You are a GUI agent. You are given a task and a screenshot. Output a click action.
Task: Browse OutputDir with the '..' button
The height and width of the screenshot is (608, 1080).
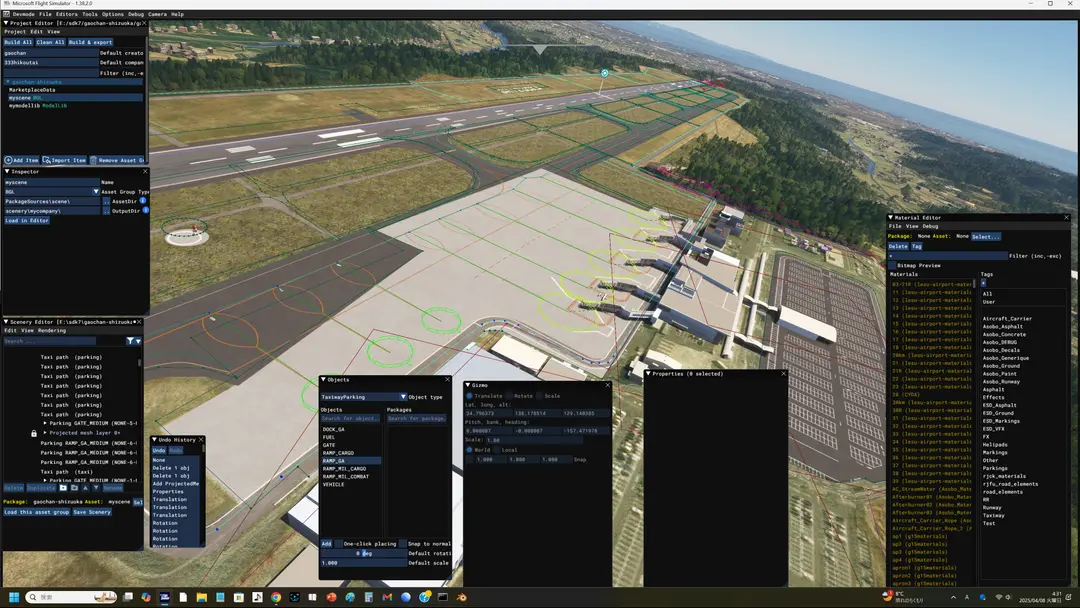point(107,211)
